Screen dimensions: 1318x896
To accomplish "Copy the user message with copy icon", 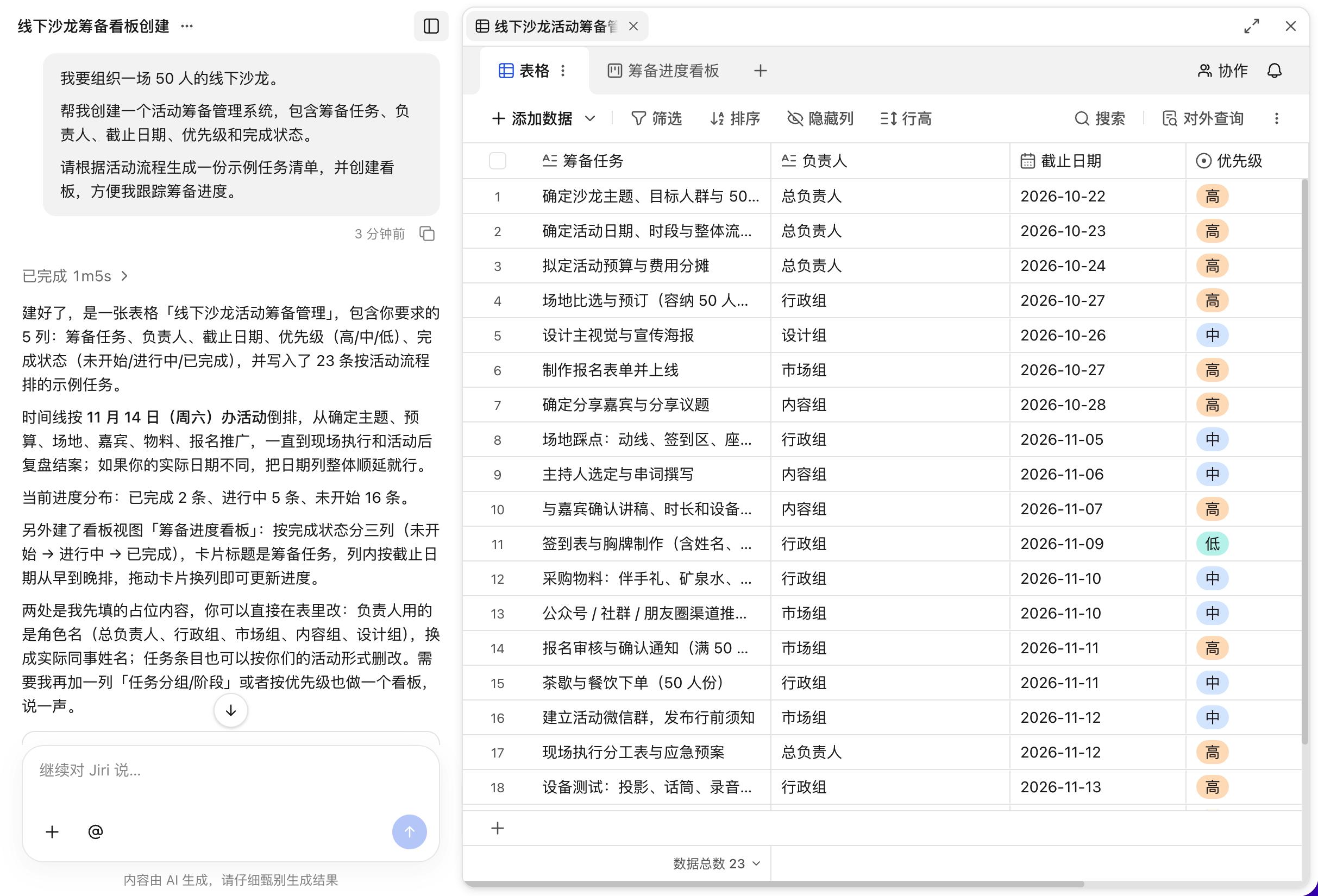I will click(x=427, y=234).
